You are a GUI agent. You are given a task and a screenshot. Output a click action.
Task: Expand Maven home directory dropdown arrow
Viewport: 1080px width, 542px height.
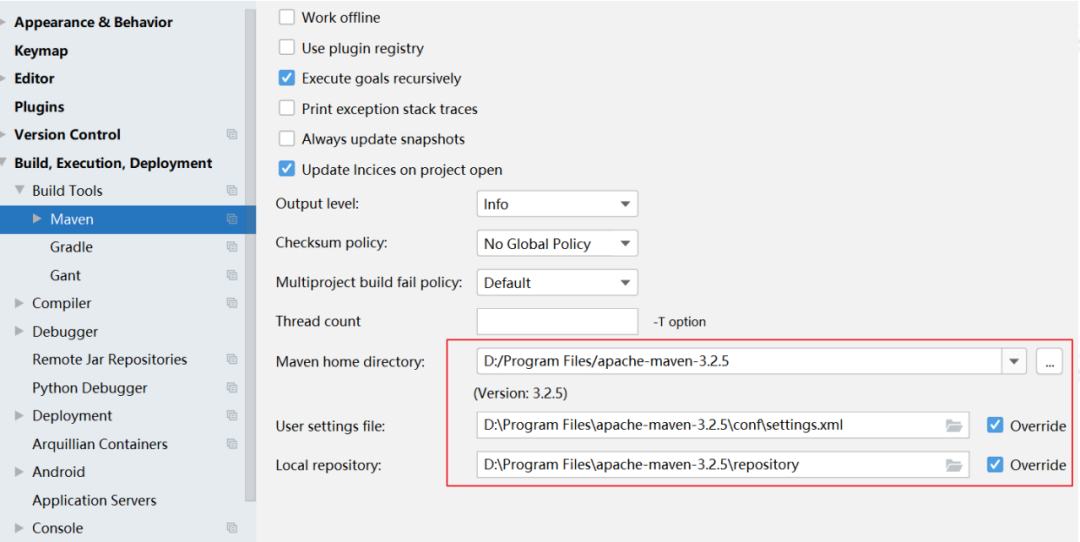point(1014,361)
